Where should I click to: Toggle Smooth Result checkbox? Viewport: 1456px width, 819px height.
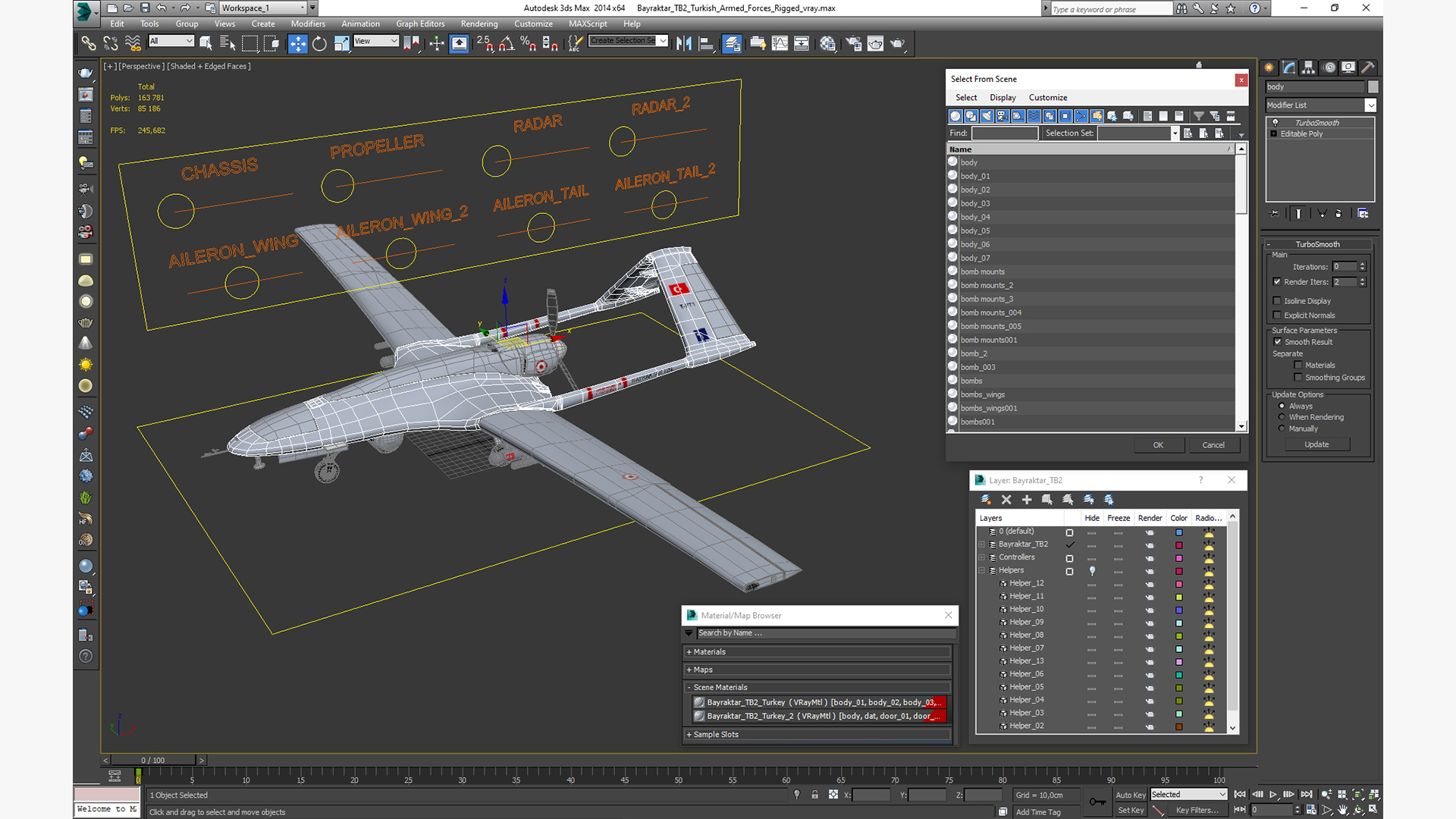1278,342
